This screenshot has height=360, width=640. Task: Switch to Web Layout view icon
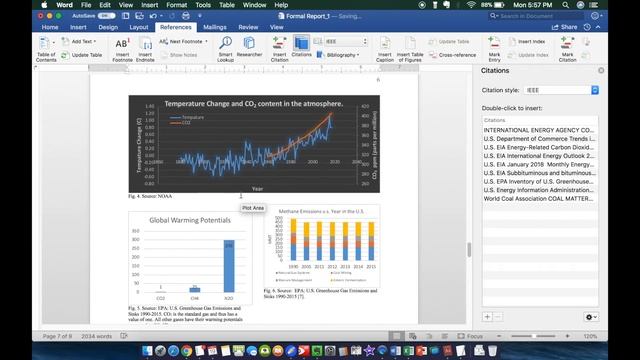coord(413,336)
